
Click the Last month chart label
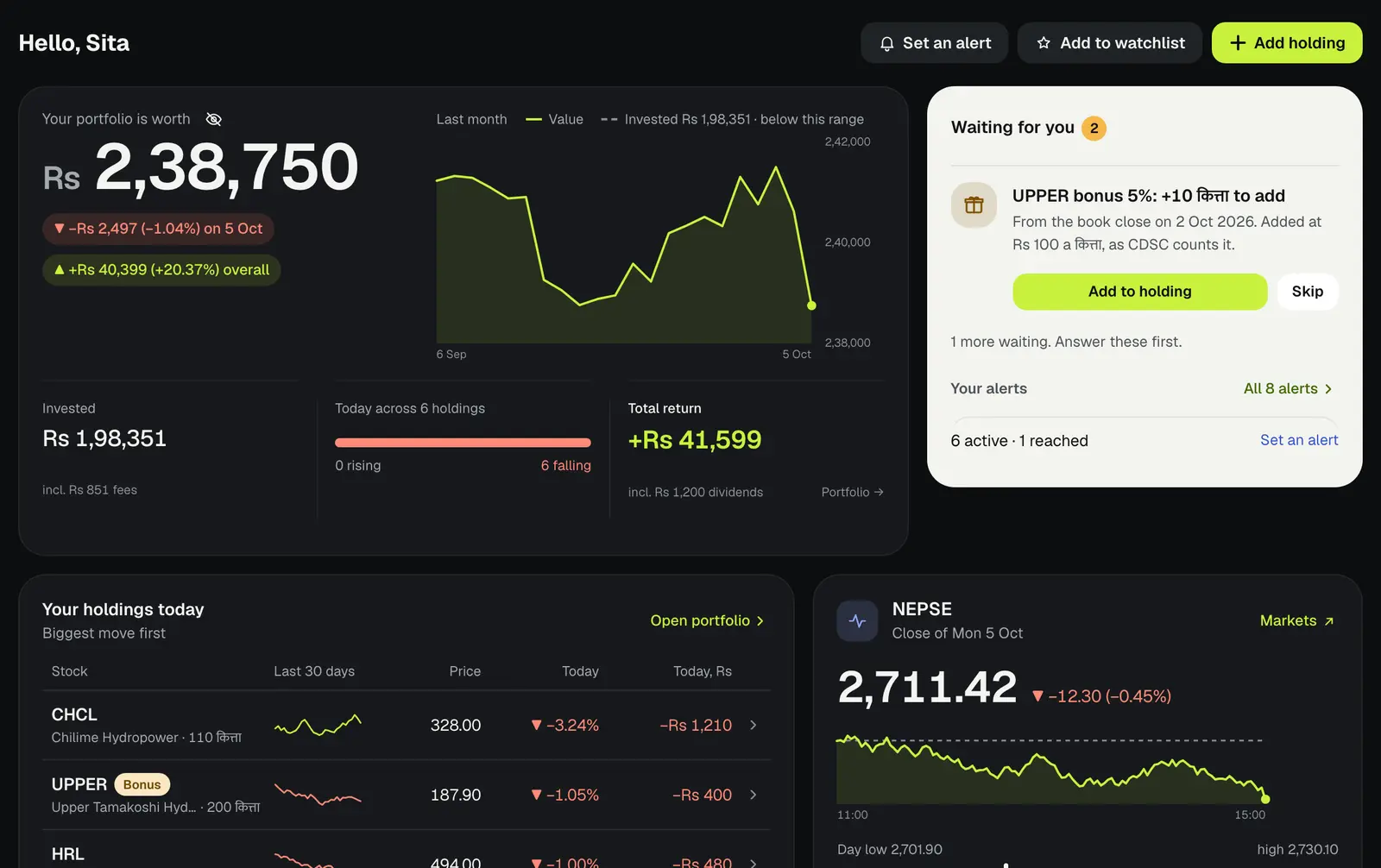click(471, 119)
